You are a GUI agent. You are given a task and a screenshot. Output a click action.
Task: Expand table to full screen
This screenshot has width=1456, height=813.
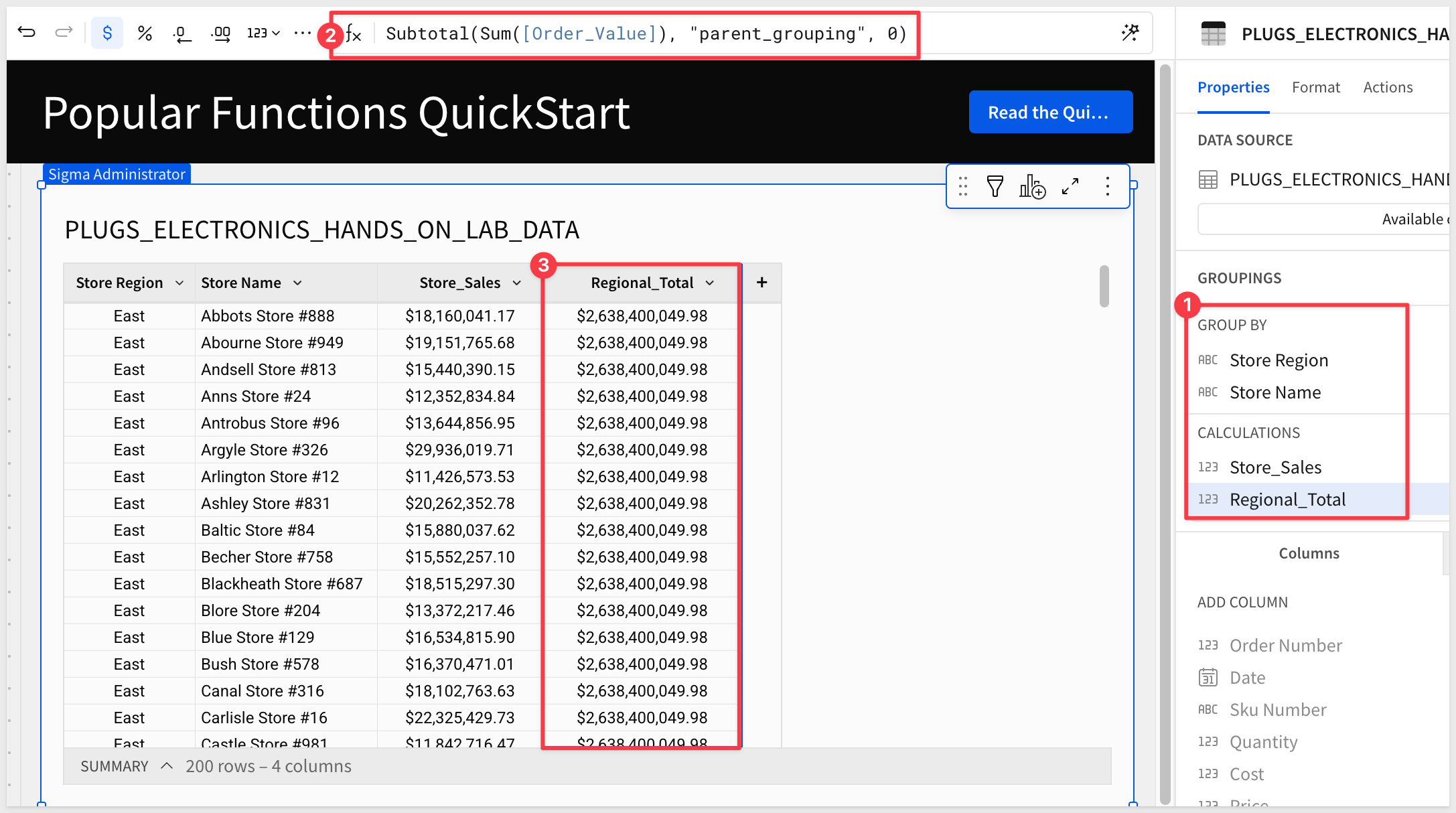[x=1070, y=186]
